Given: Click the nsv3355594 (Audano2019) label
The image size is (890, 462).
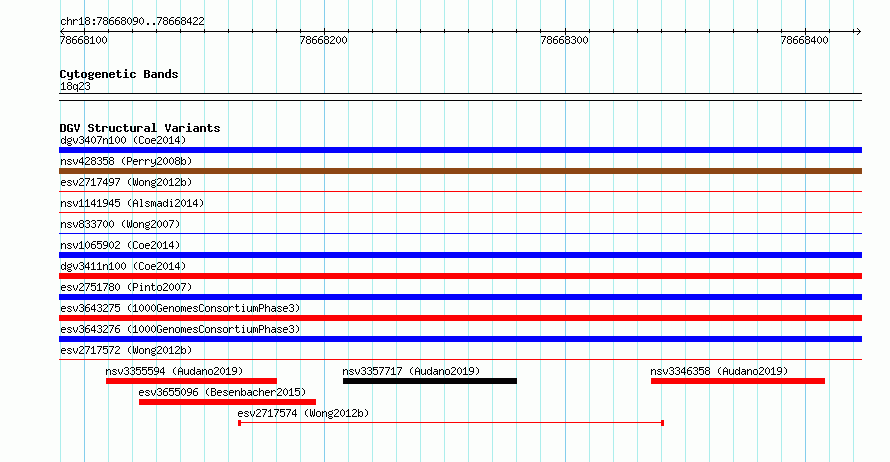Looking at the screenshot, I should pos(174,371).
